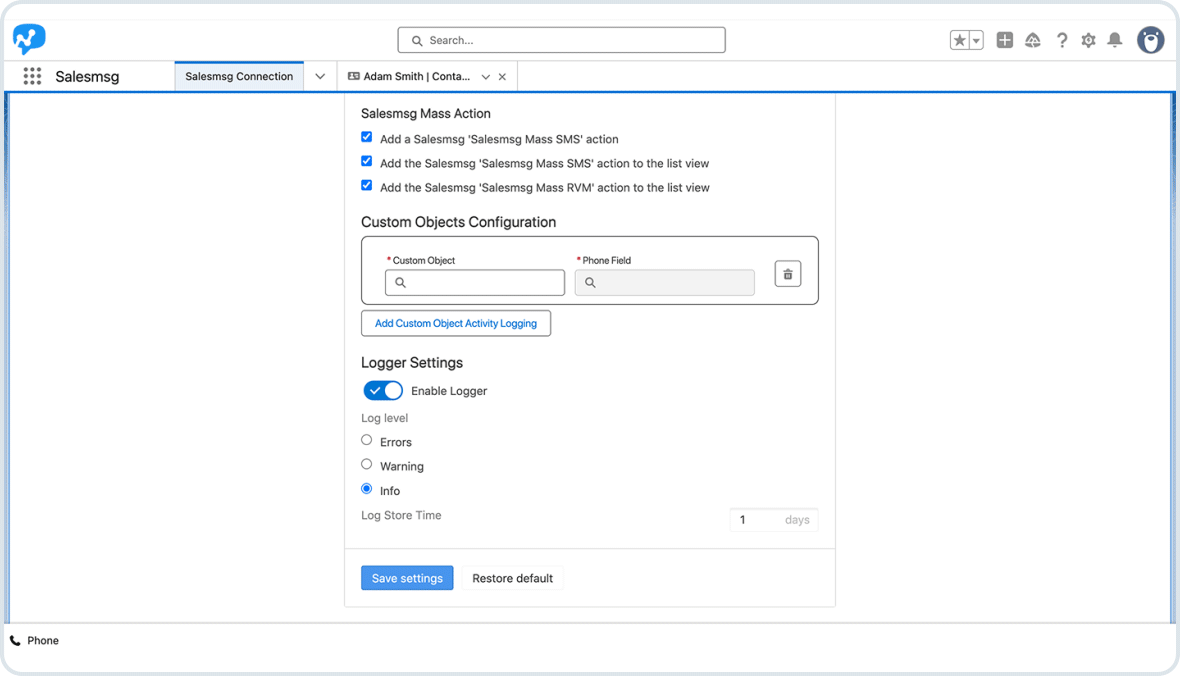1180x676 pixels.
Task: View notifications via the bell icon
Action: tap(1115, 40)
